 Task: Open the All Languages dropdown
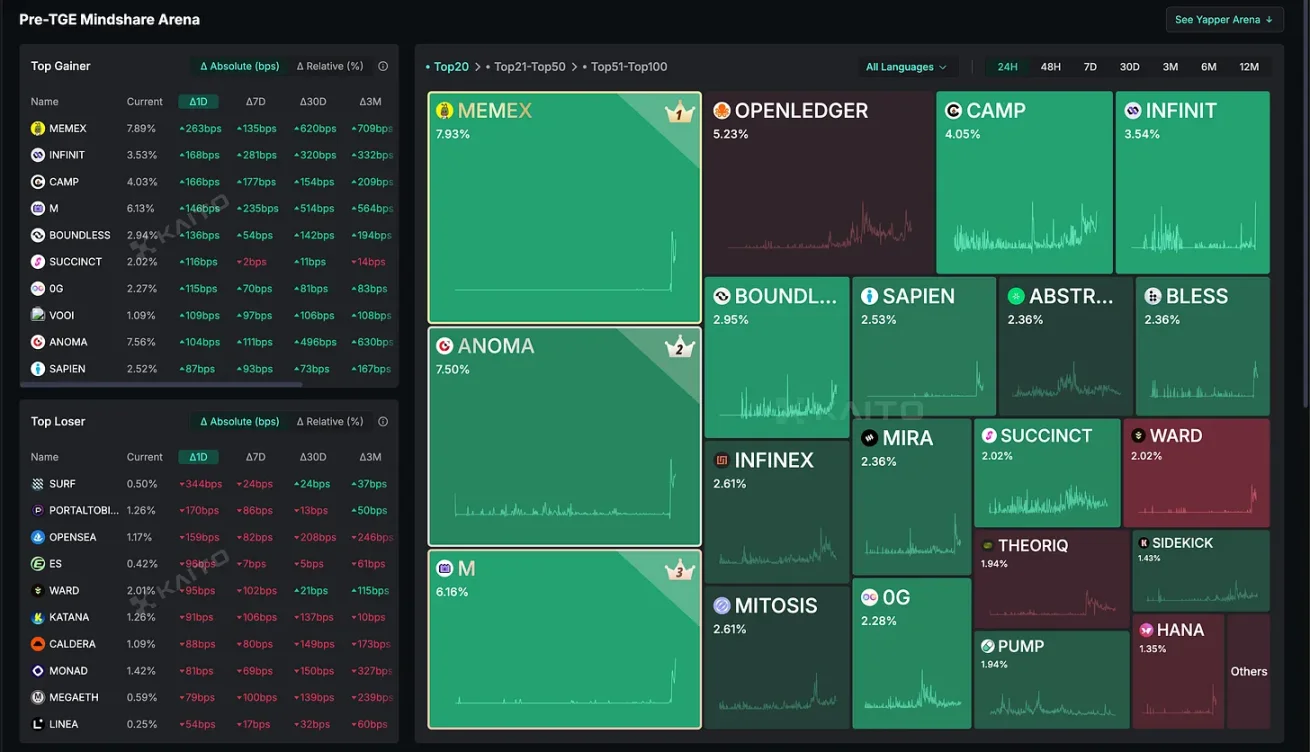(906, 67)
